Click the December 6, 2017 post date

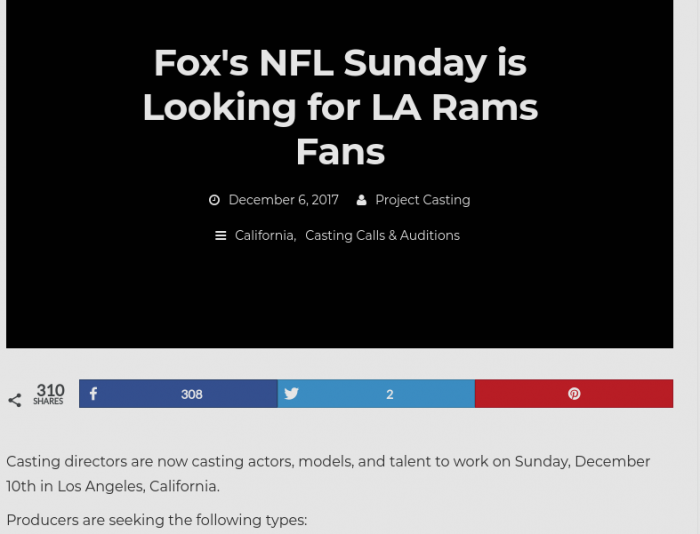[x=283, y=200]
